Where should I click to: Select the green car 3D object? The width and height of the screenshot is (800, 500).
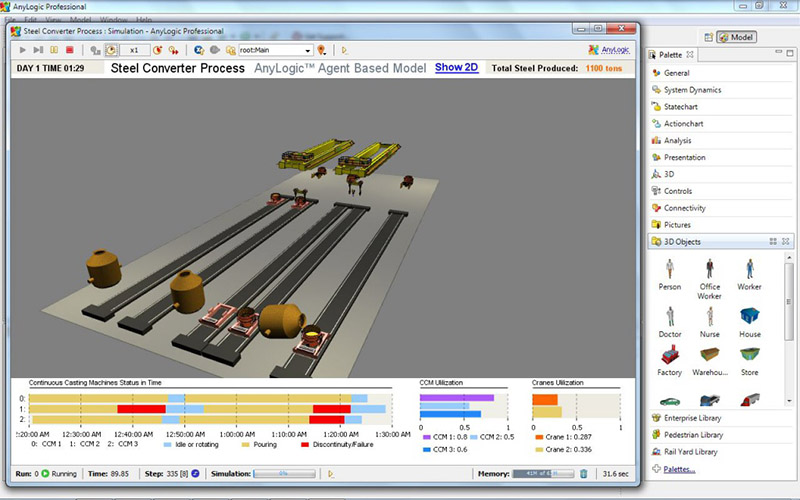670,401
